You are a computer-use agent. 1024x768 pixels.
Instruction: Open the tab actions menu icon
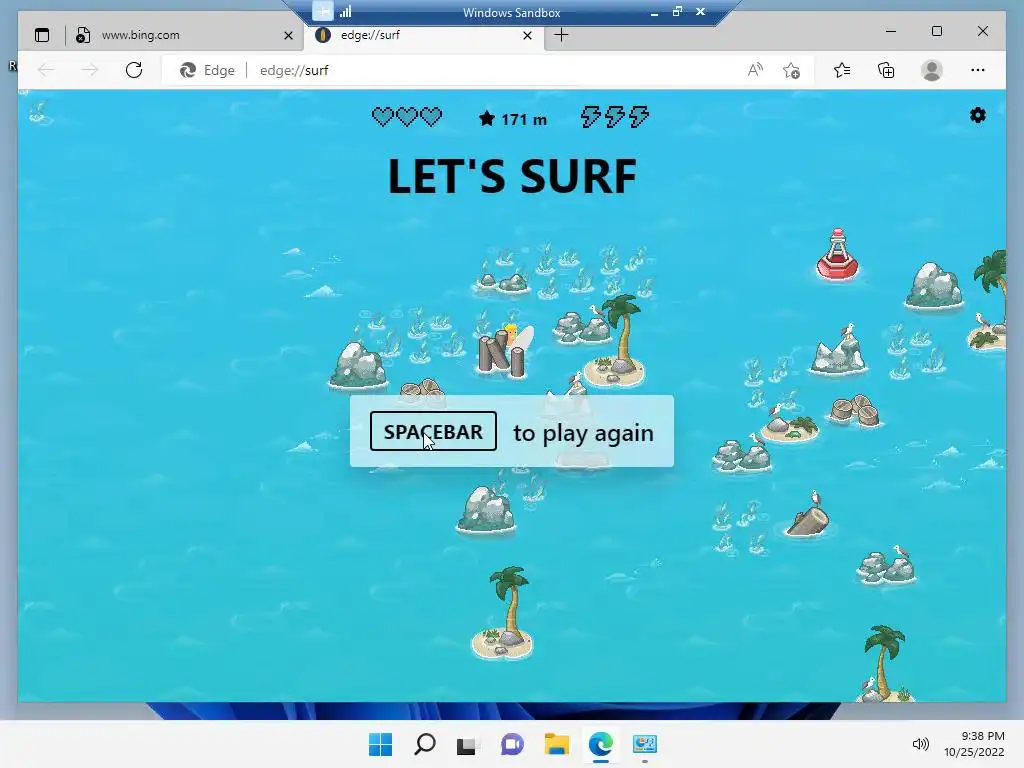coord(42,35)
